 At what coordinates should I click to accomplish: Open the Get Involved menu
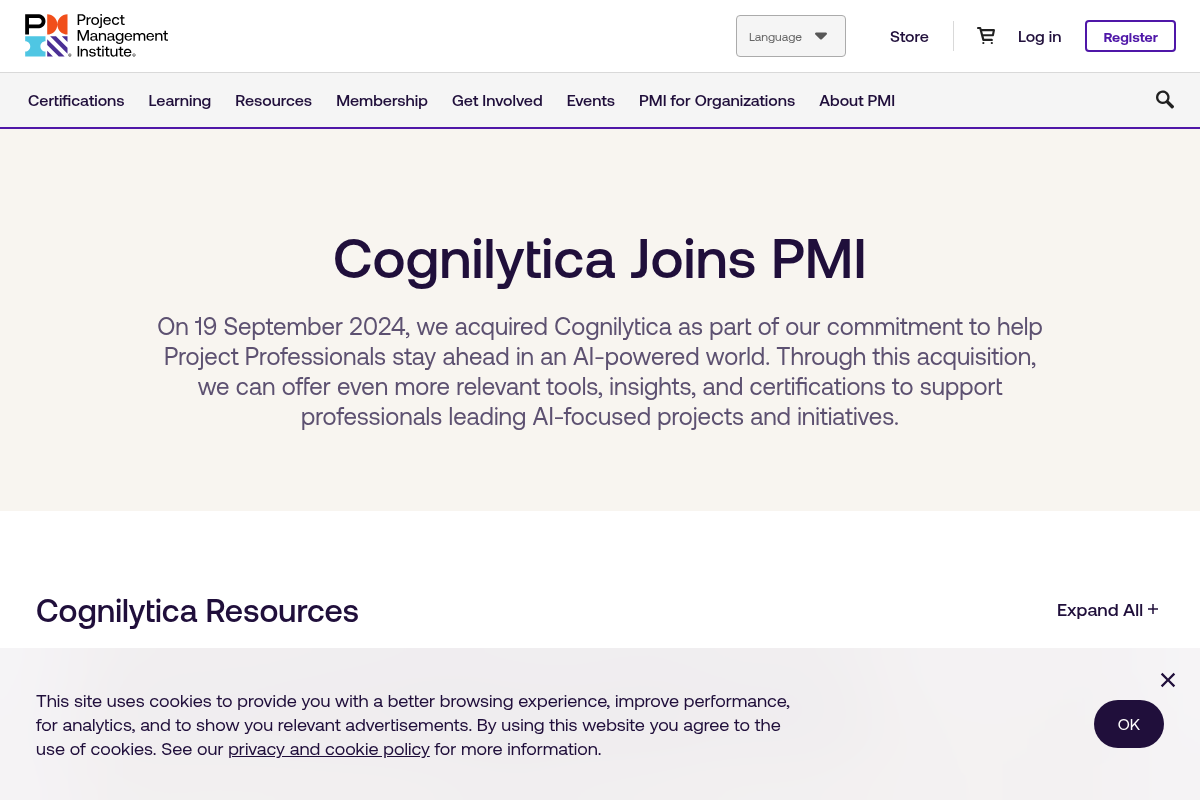[x=497, y=101]
